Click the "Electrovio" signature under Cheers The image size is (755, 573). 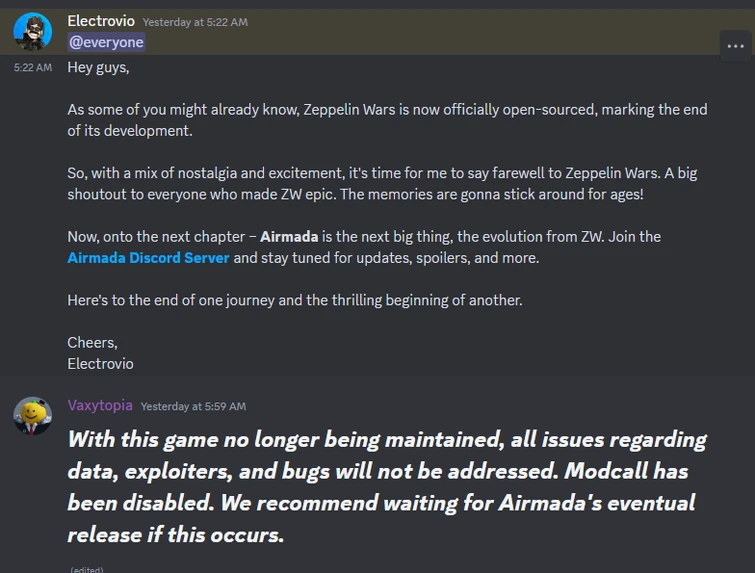click(x=100, y=363)
